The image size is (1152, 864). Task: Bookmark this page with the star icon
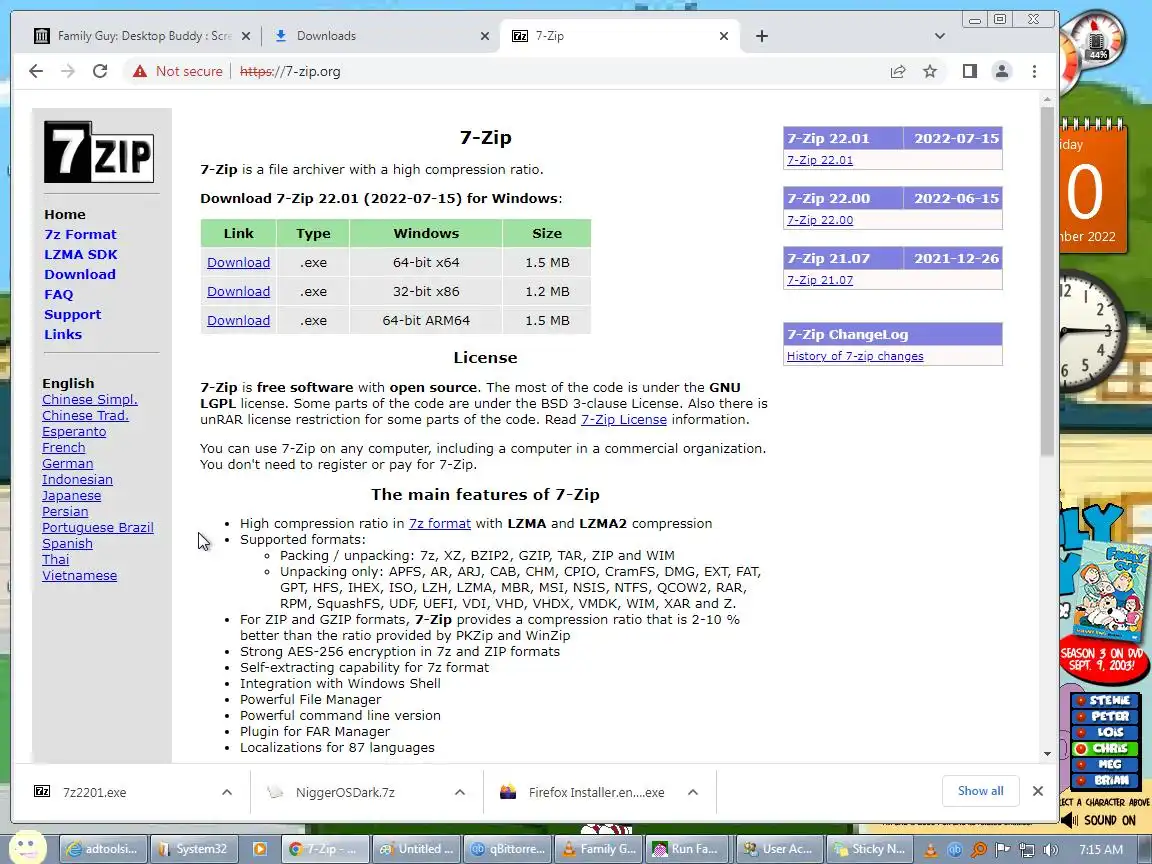tap(930, 71)
